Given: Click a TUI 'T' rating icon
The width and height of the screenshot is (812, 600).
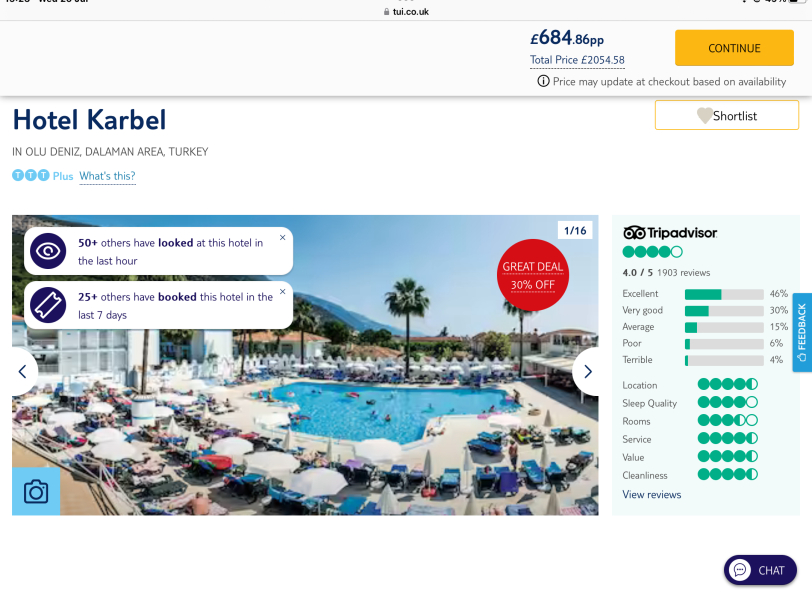Looking at the screenshot, I should pos(17,175).
